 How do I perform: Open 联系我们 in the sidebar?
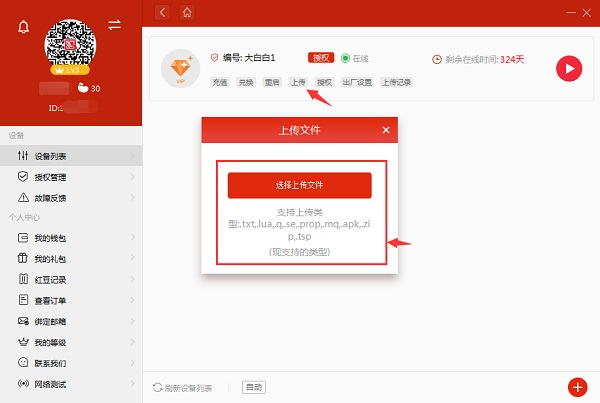tap(71, 363)
